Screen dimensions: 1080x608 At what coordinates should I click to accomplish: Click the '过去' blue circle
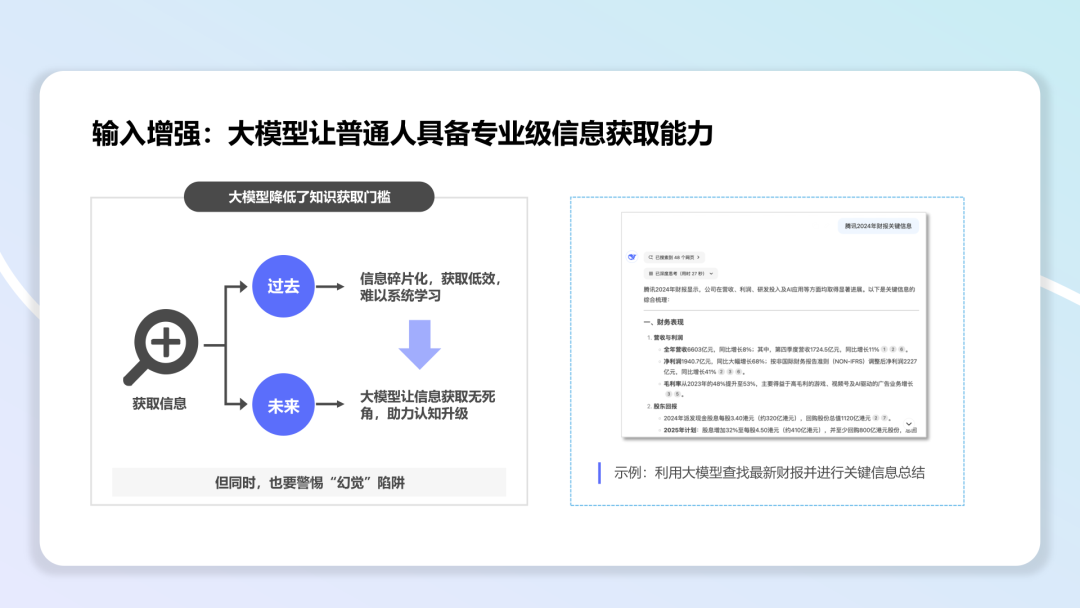click(283, 286)
